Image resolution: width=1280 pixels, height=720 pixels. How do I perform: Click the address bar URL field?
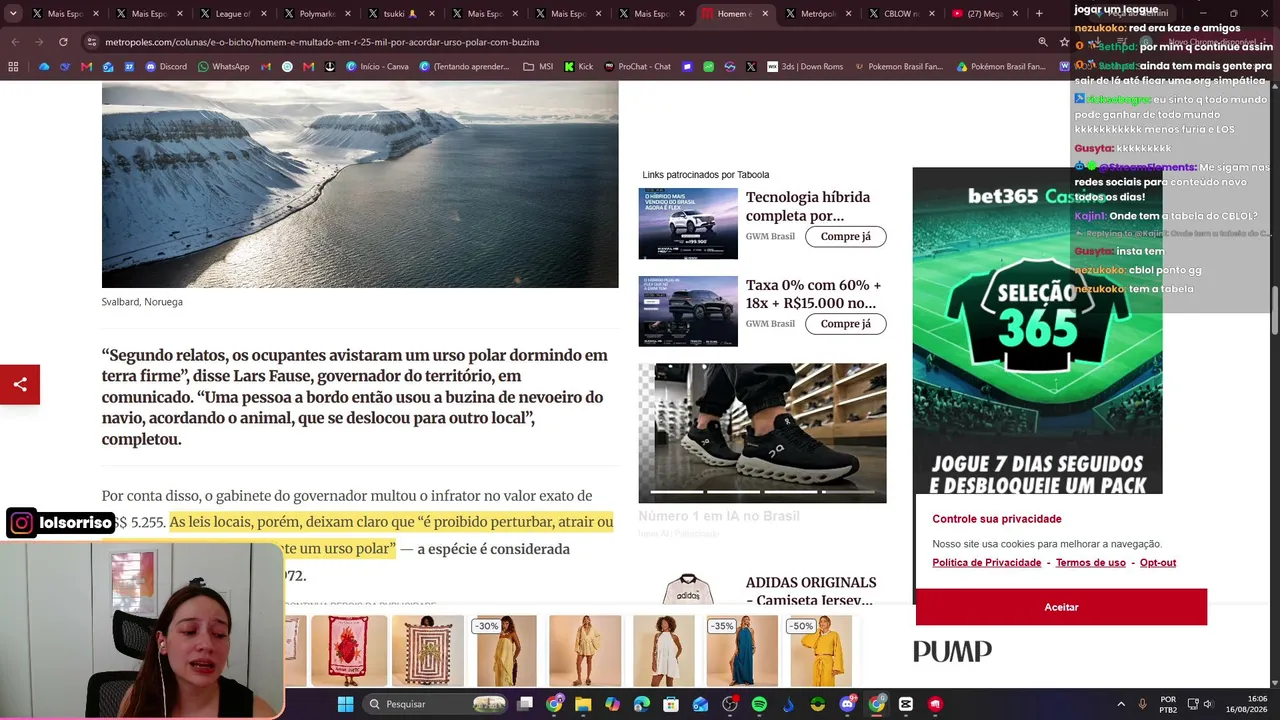(x=560, y=42)
